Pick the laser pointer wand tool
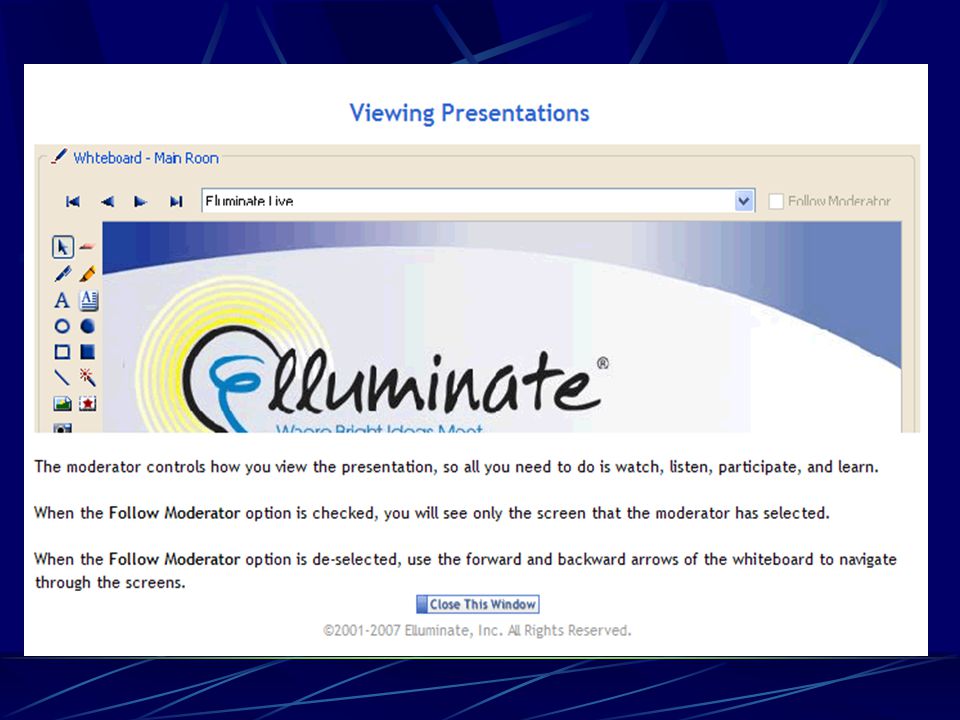 [88, 377]
